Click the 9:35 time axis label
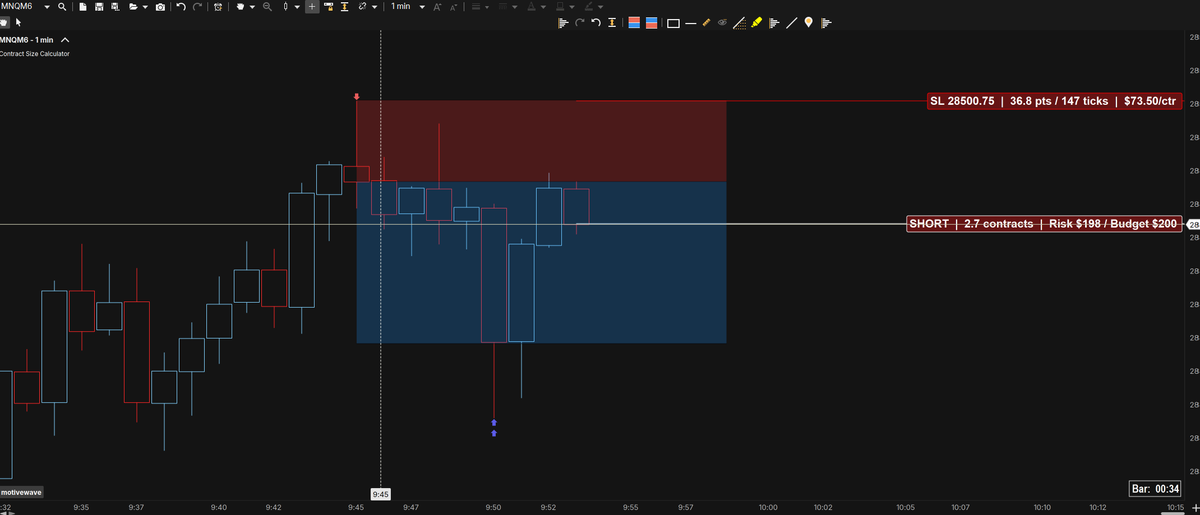This screenshot has width=1200, height=515. 82,508
